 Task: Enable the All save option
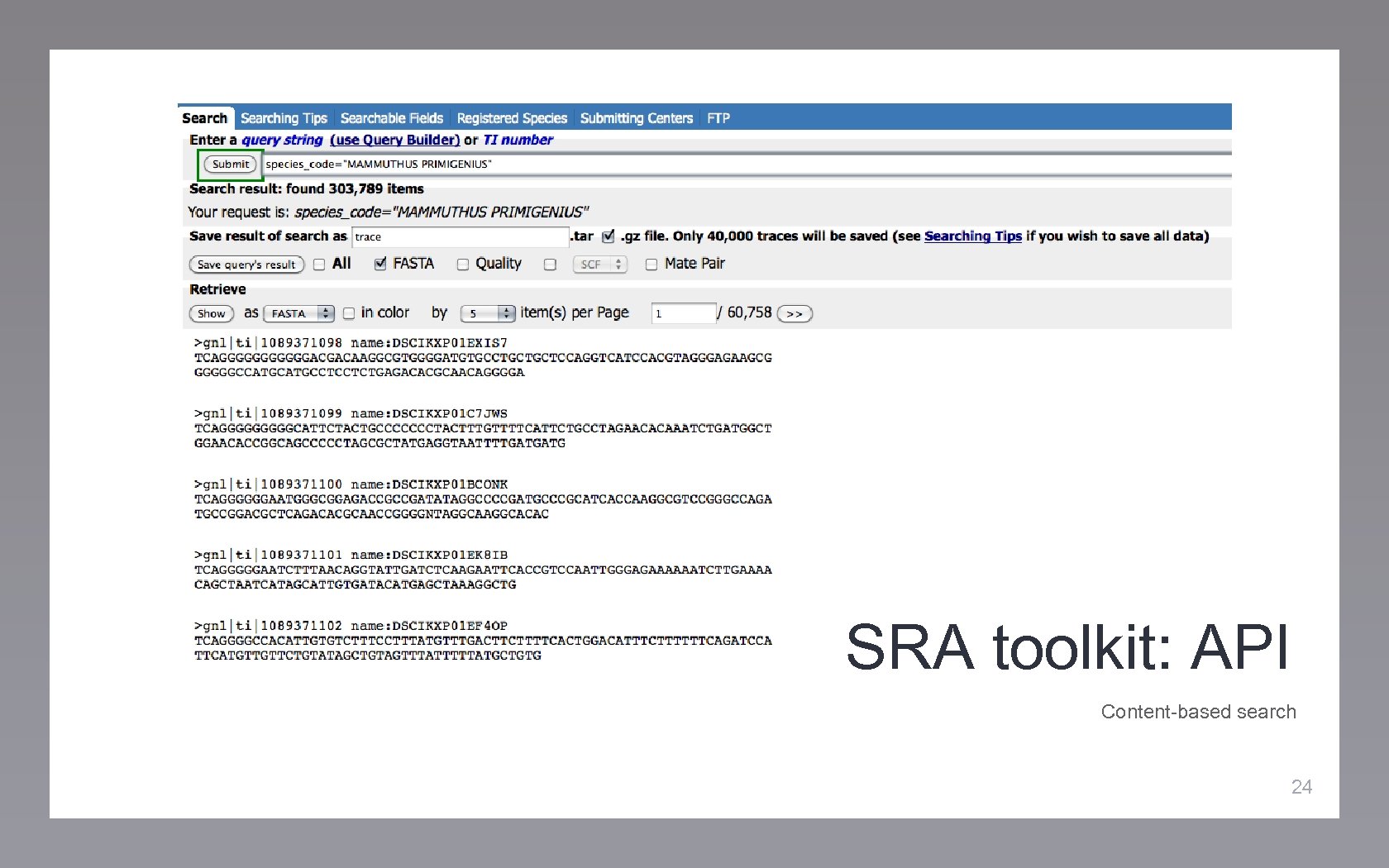pyautogui.click(x=318, y=264)
